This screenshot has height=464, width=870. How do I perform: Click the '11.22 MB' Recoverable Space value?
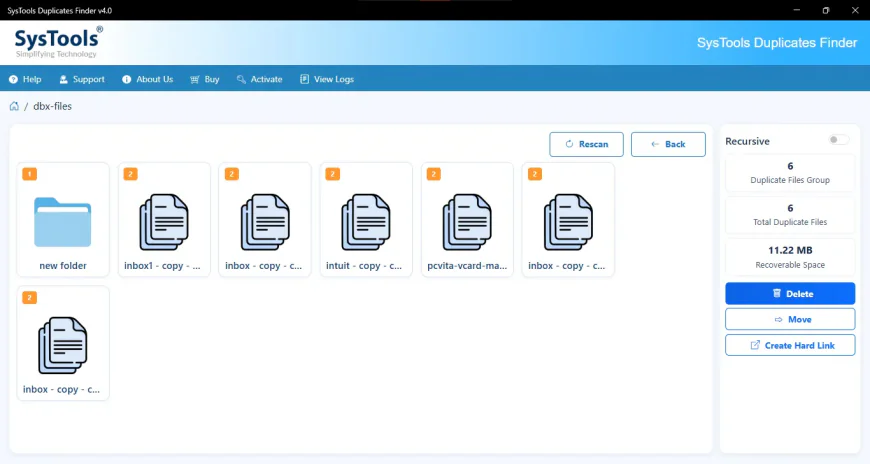[790, 250]
